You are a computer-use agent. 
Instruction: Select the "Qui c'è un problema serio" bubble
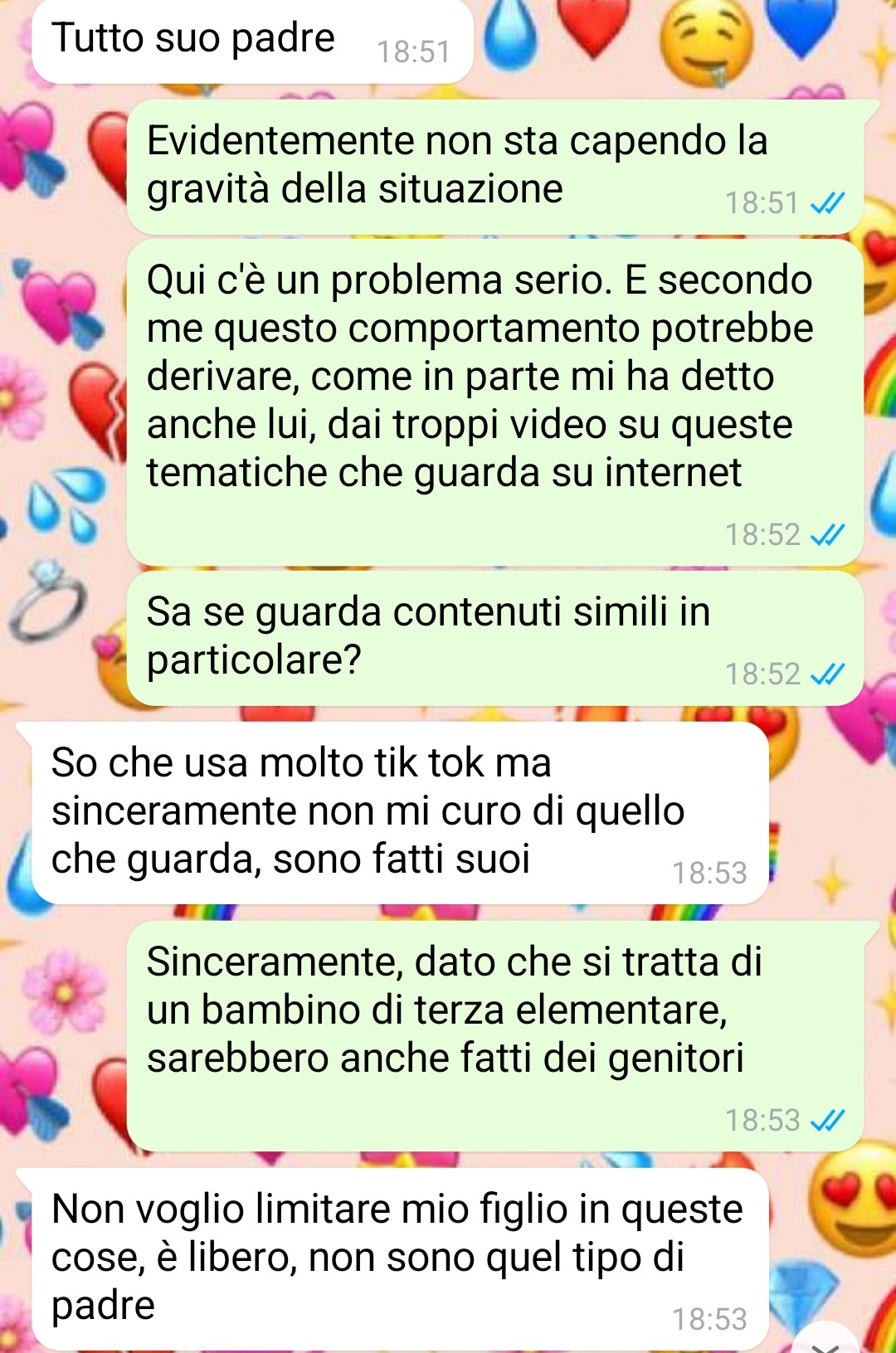(x=495, y=403)
